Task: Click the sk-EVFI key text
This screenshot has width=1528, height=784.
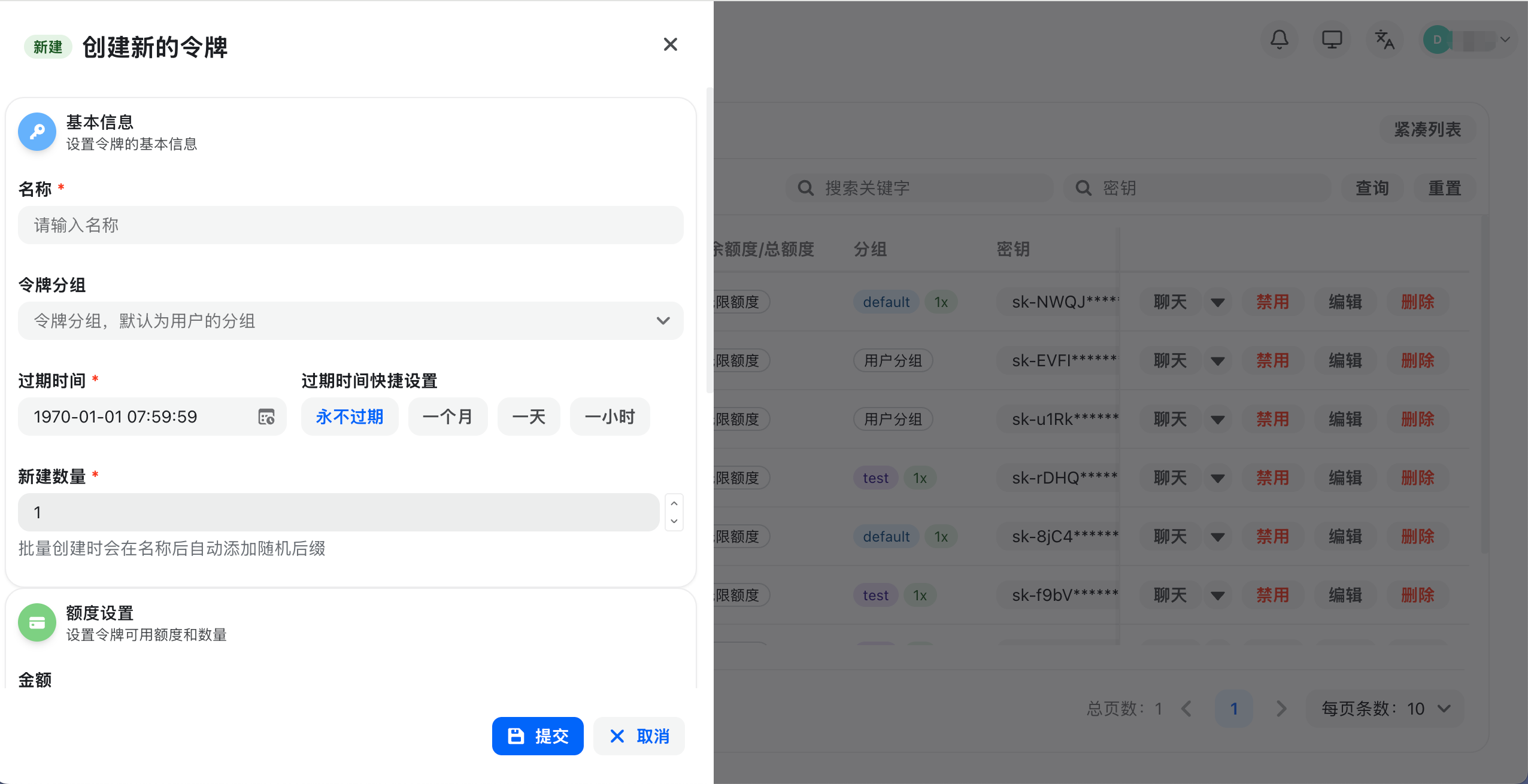Action: (x=1065, y=360)
